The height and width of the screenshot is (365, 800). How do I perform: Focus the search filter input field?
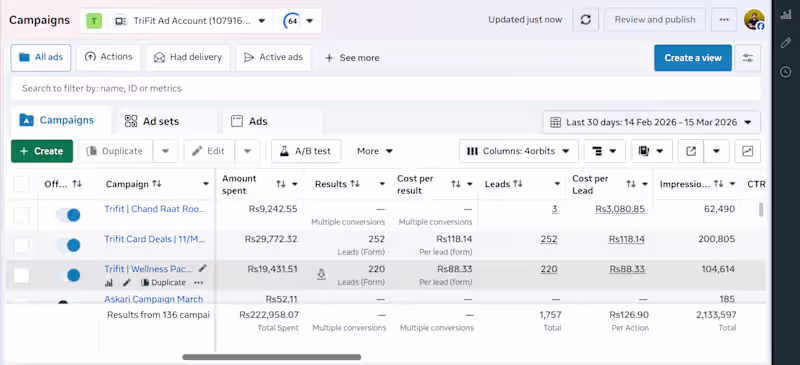(x=385, y=88)
